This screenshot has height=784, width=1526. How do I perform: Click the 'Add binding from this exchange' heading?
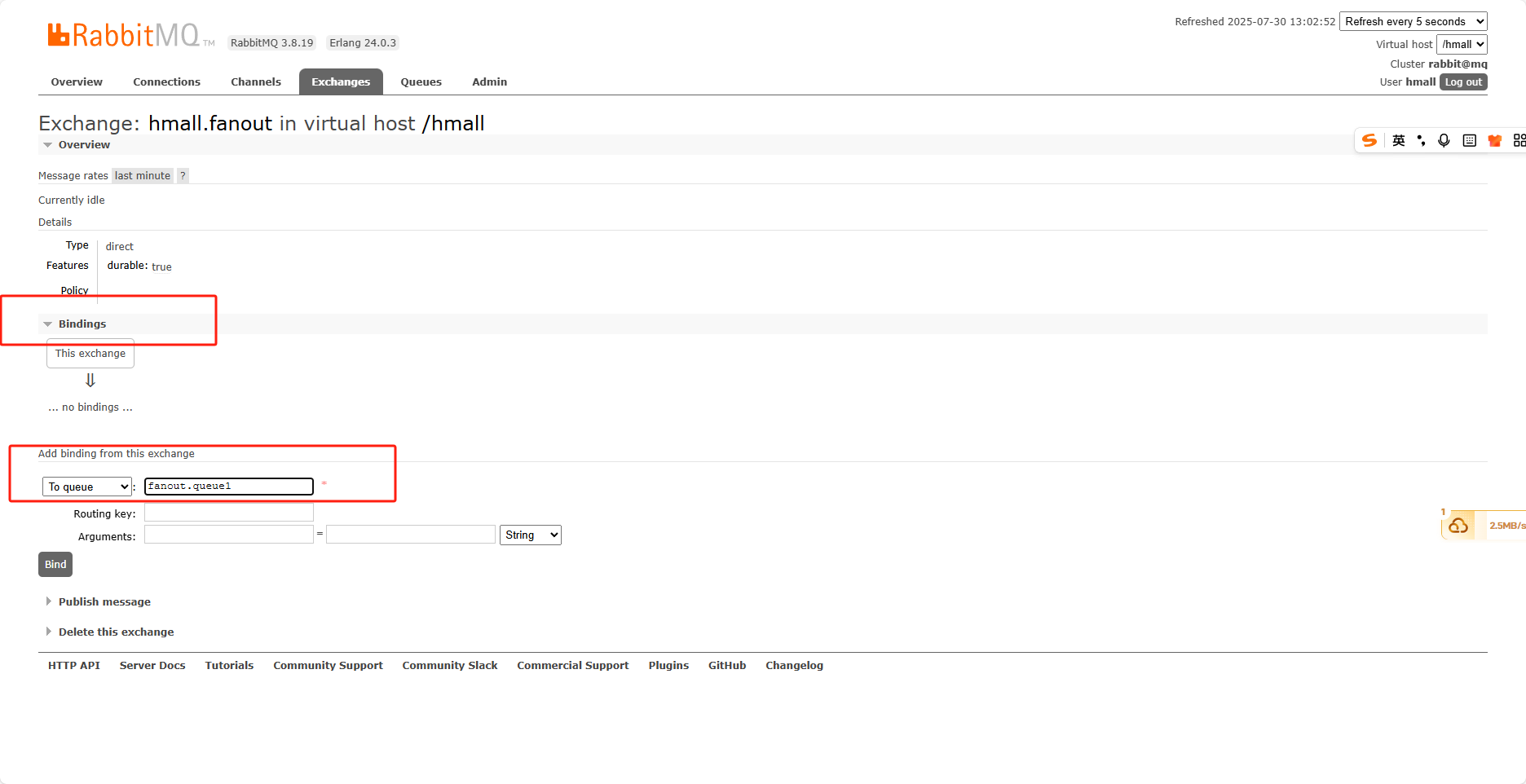117,453
